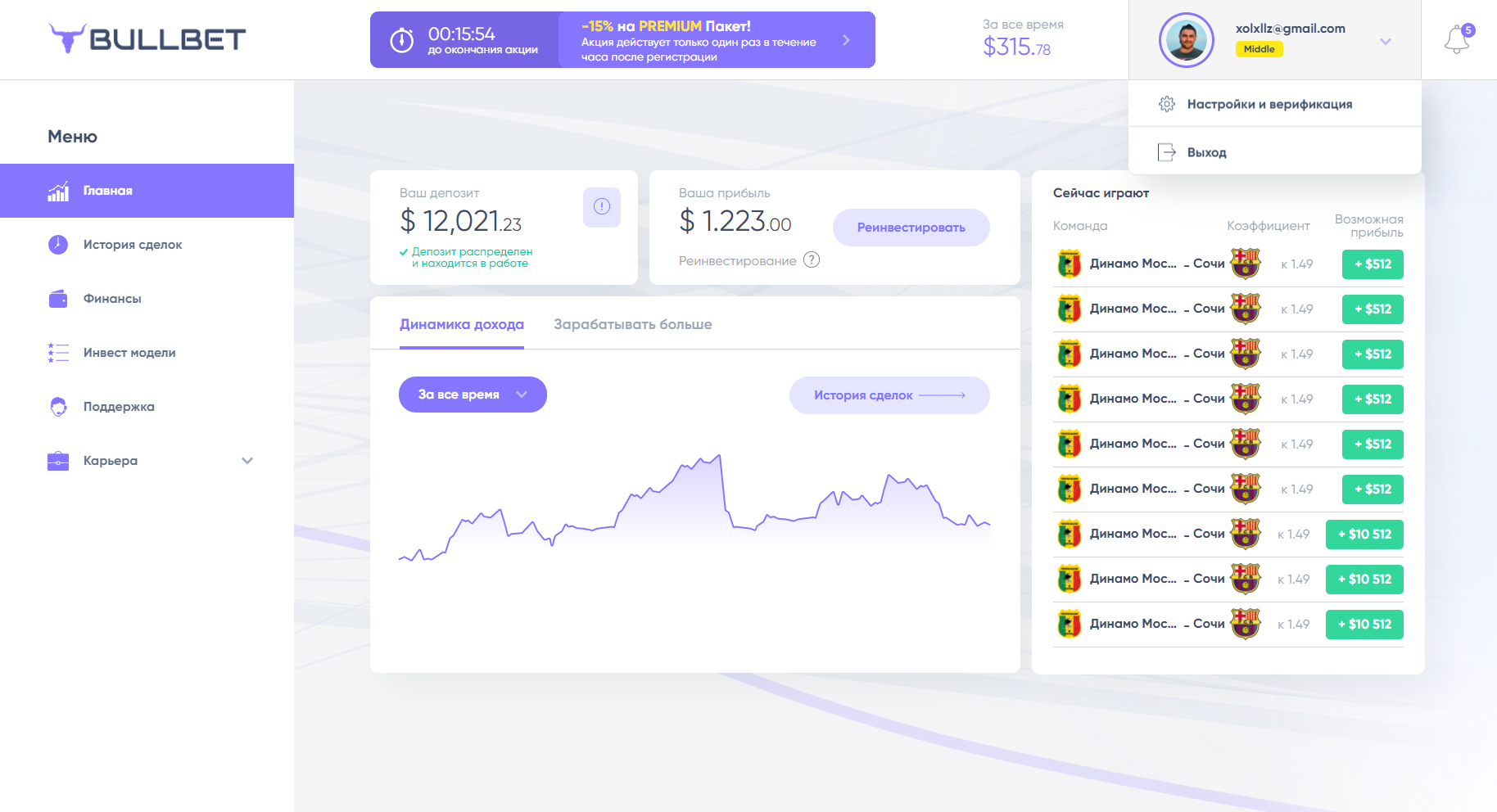Click the Команда column header
Viewport: 1497px width, 812px height.
(x=1080, y=226)
